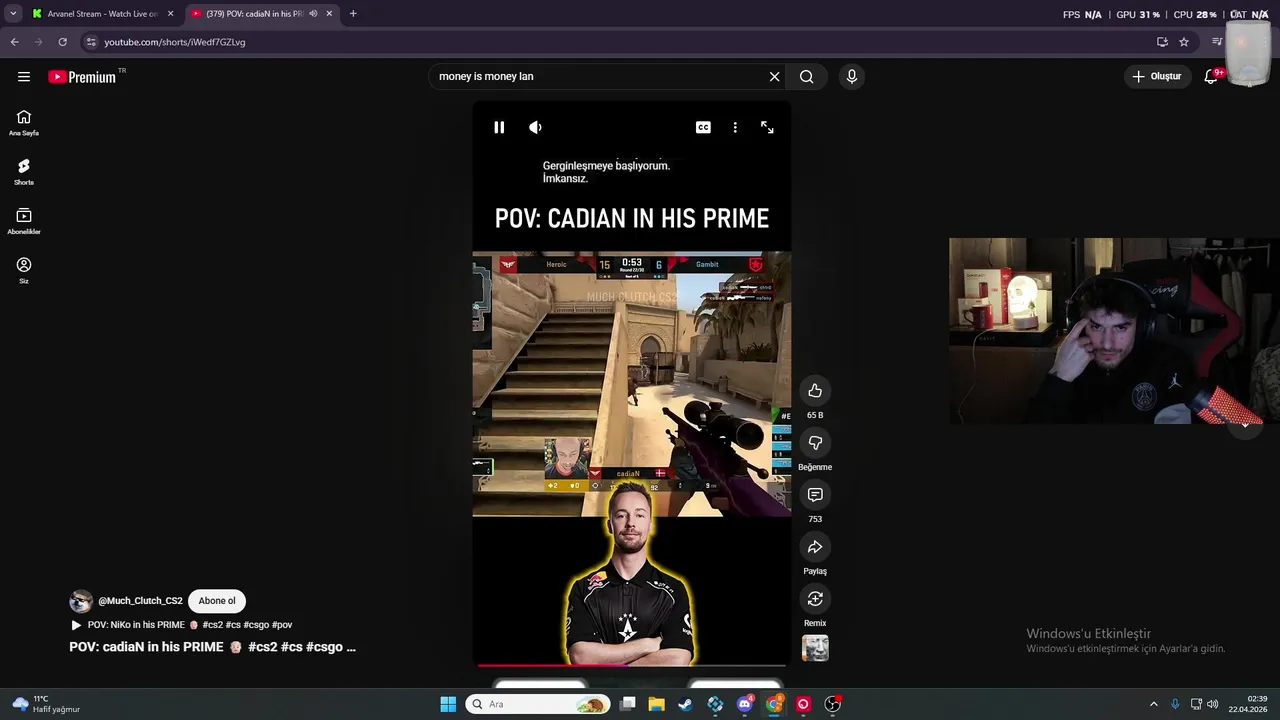
Task: Open the tab search dropdown
Action: tap(12, 14)
